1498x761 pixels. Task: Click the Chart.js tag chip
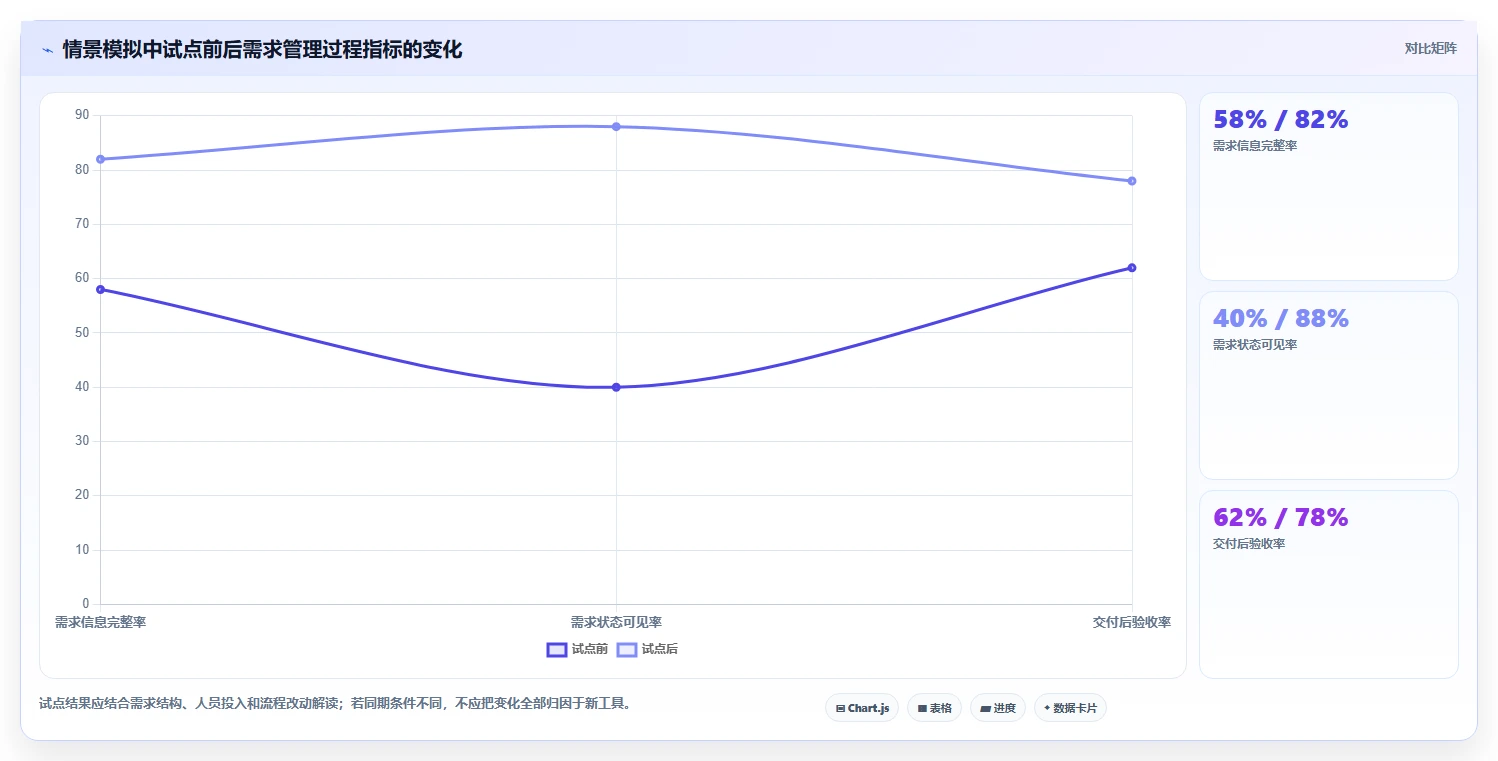click(x=862, y=708)
